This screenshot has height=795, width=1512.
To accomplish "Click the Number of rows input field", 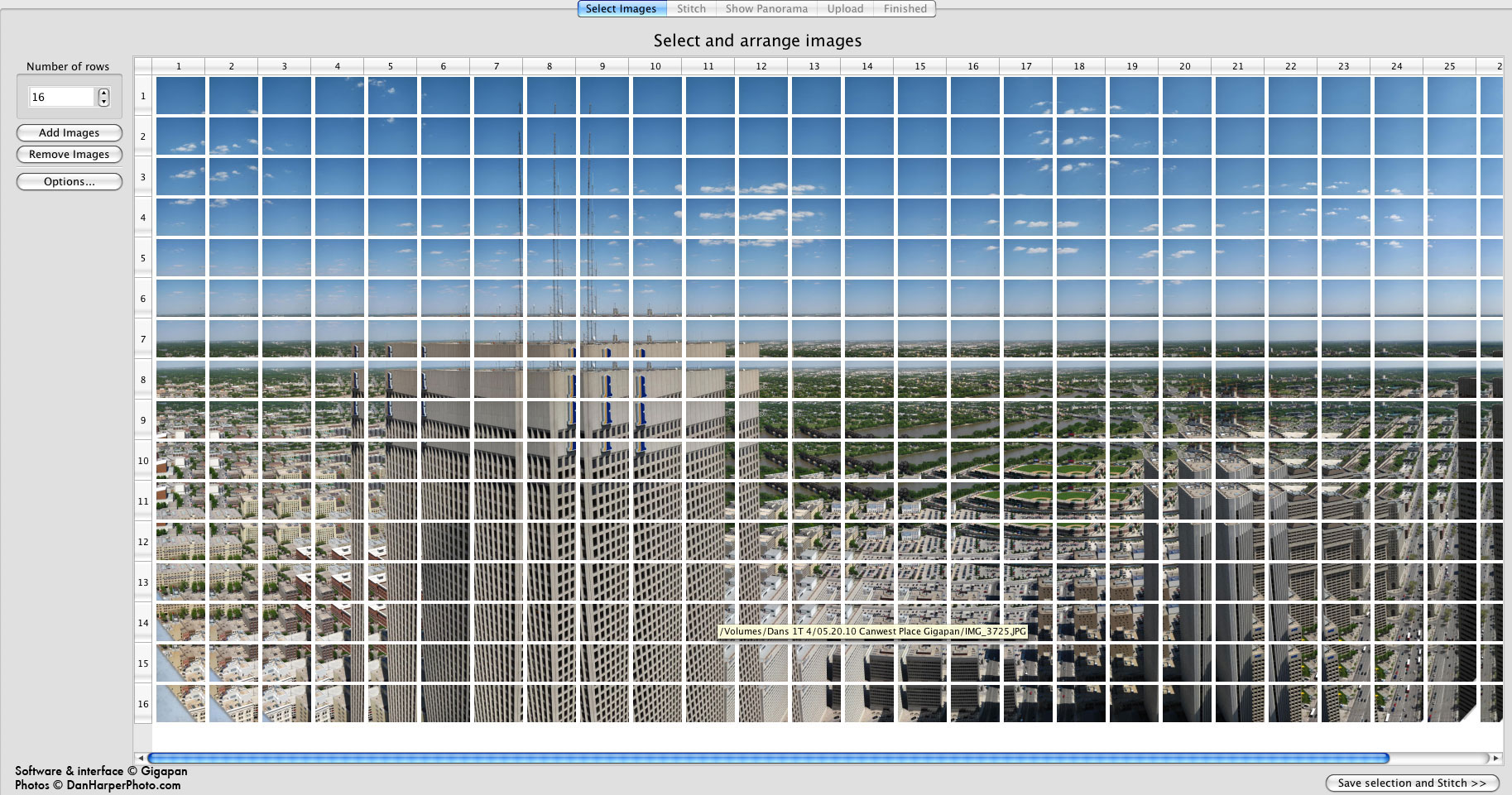I will coord(62,97).
